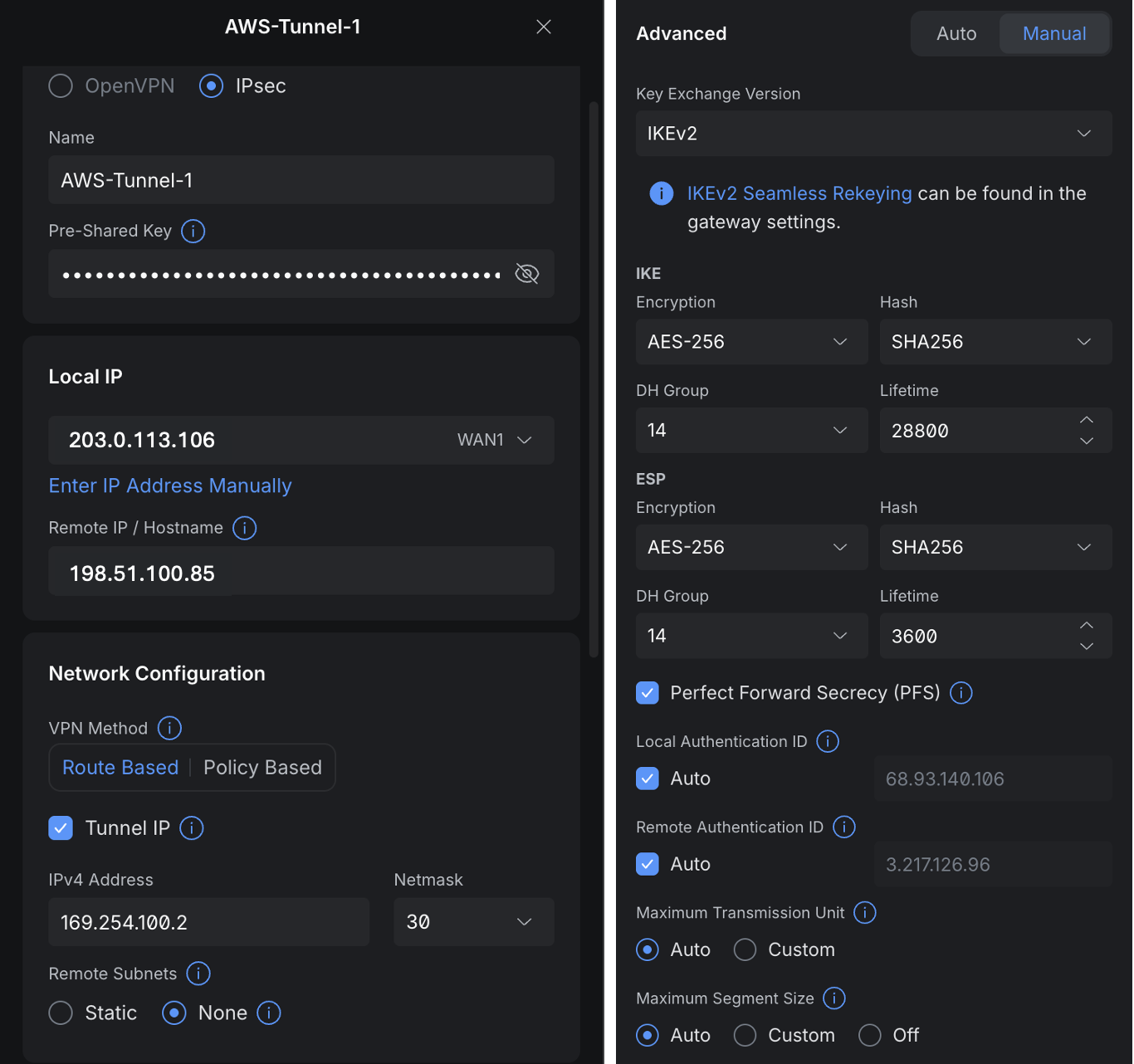Uncheck the Tunnel IP checkbox
Screen dimensions: 1134x1064
point(61,828)
